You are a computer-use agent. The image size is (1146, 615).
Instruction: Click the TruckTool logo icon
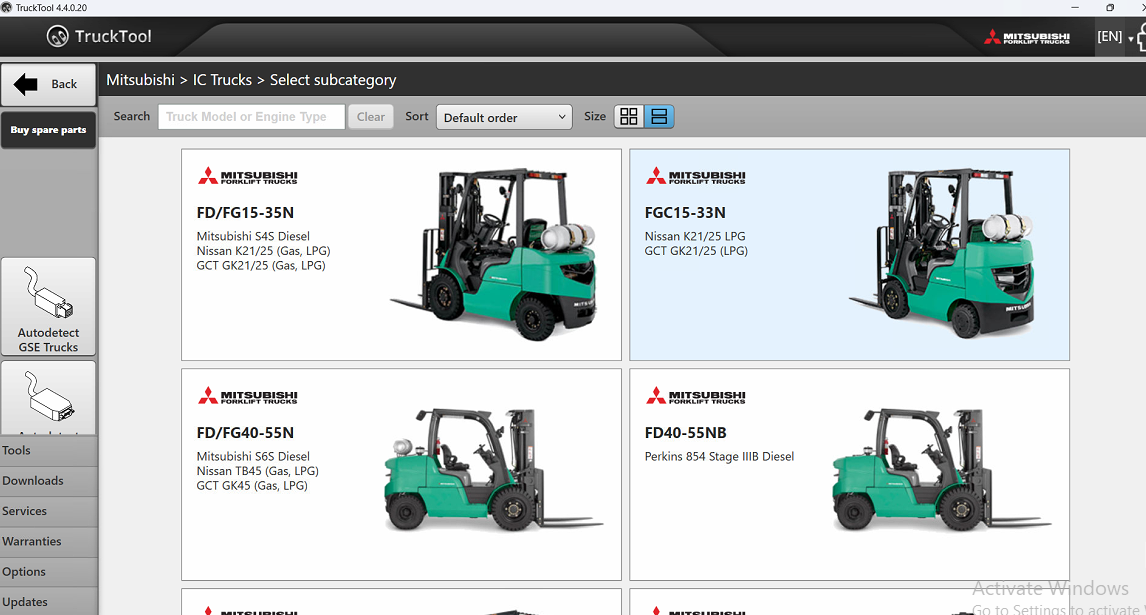(57, 36)
